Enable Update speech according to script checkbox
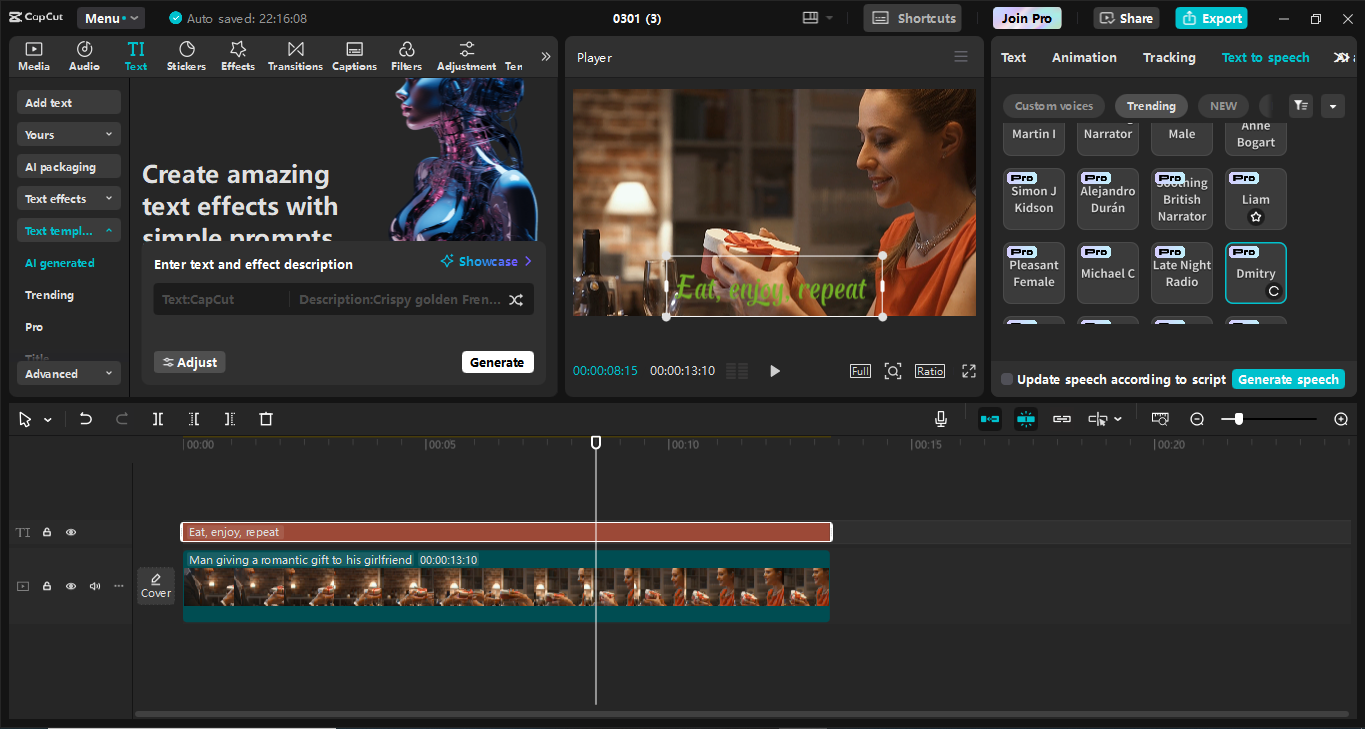The image size is (1365, 729). 1007,380
